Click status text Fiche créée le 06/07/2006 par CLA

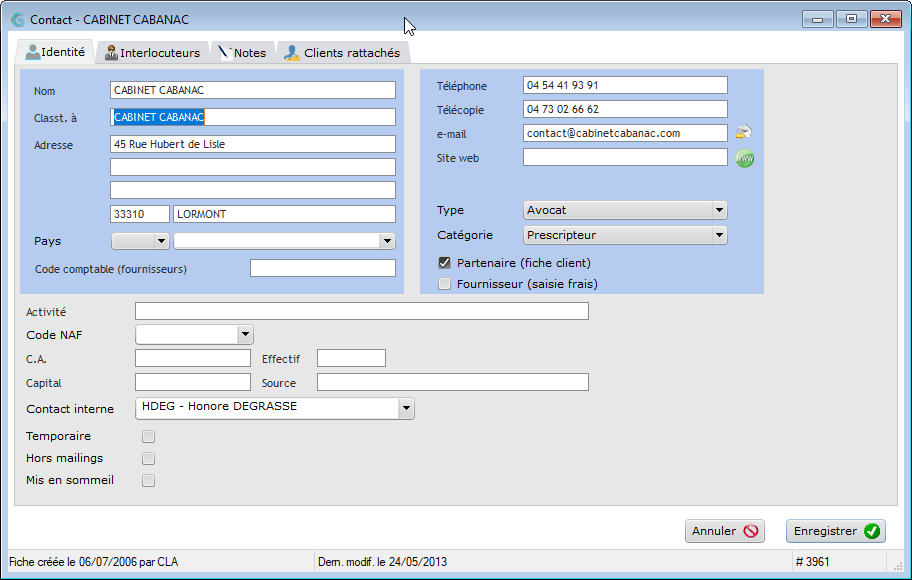(x=94, y=562)
